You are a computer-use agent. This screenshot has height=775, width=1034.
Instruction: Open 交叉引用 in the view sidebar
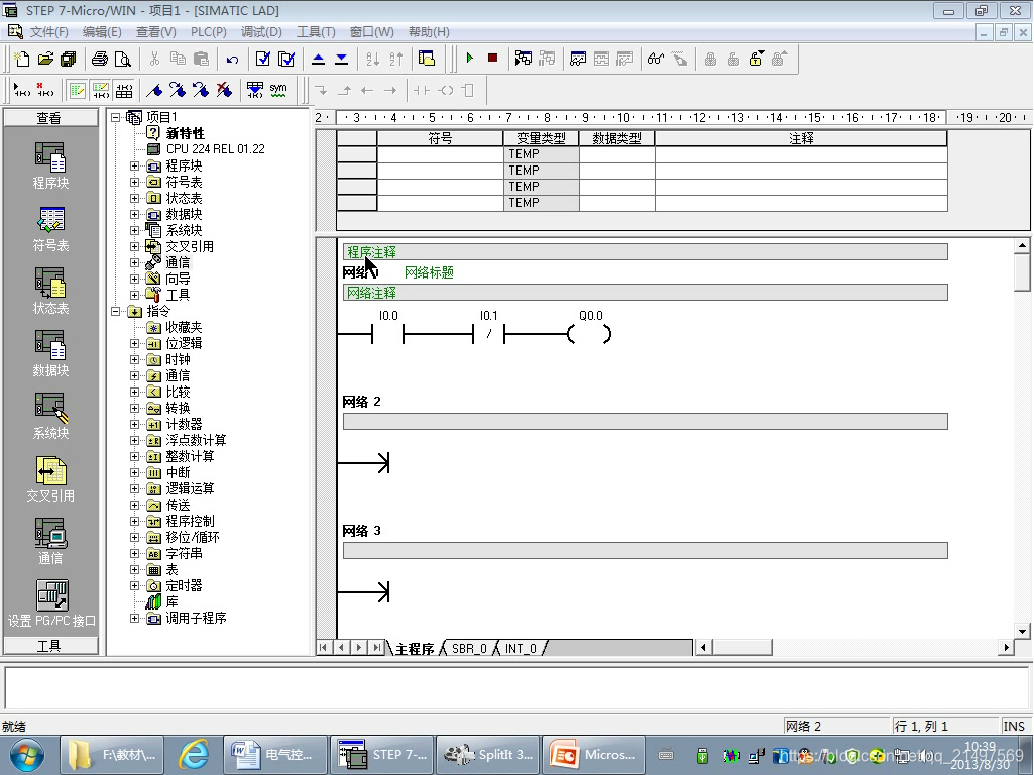coord(51,479)
